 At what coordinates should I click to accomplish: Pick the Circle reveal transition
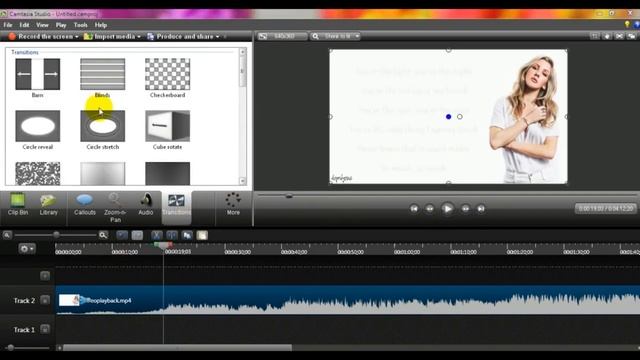(x=38, y=126)
